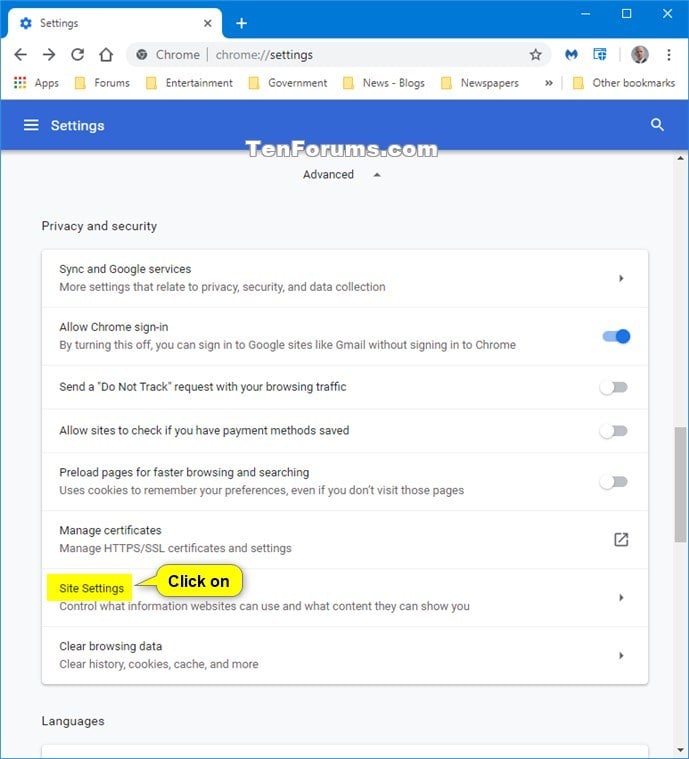Open the Entertainment bookmark folder
The image size is (689, 759).
point(189,83)
